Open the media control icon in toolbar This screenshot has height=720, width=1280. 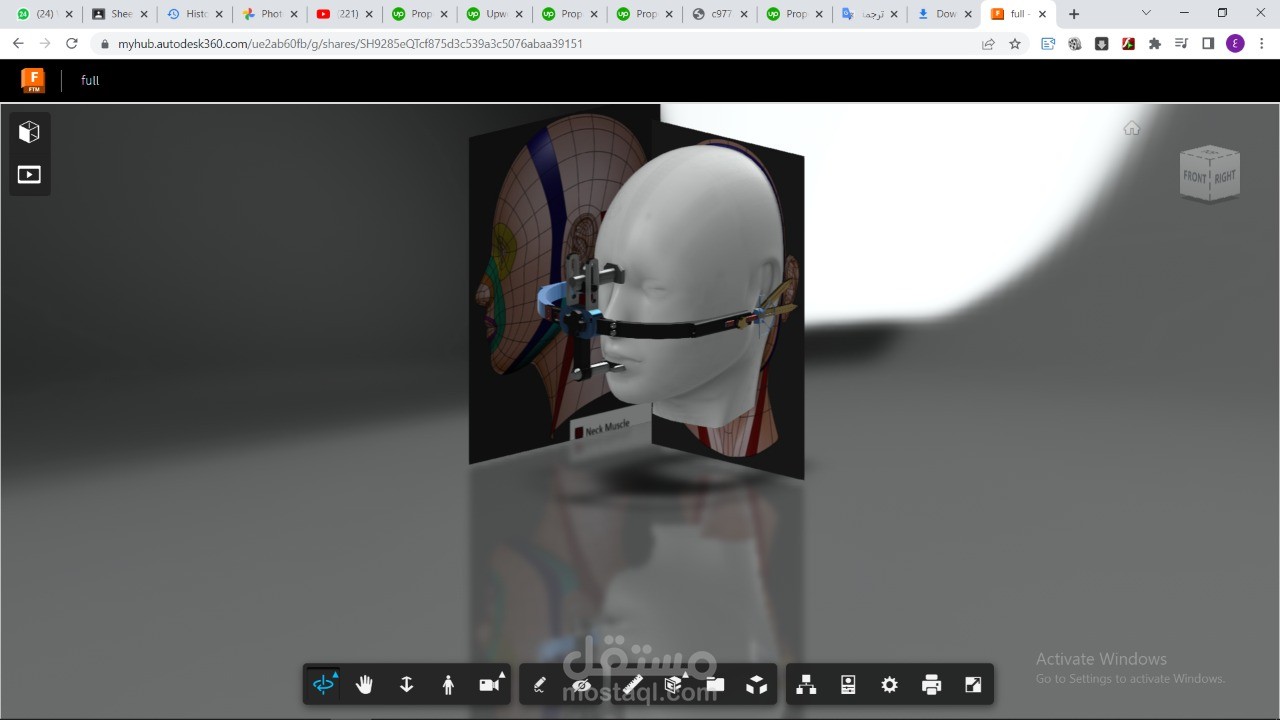pyautogui.click(x=1182, y=44)
